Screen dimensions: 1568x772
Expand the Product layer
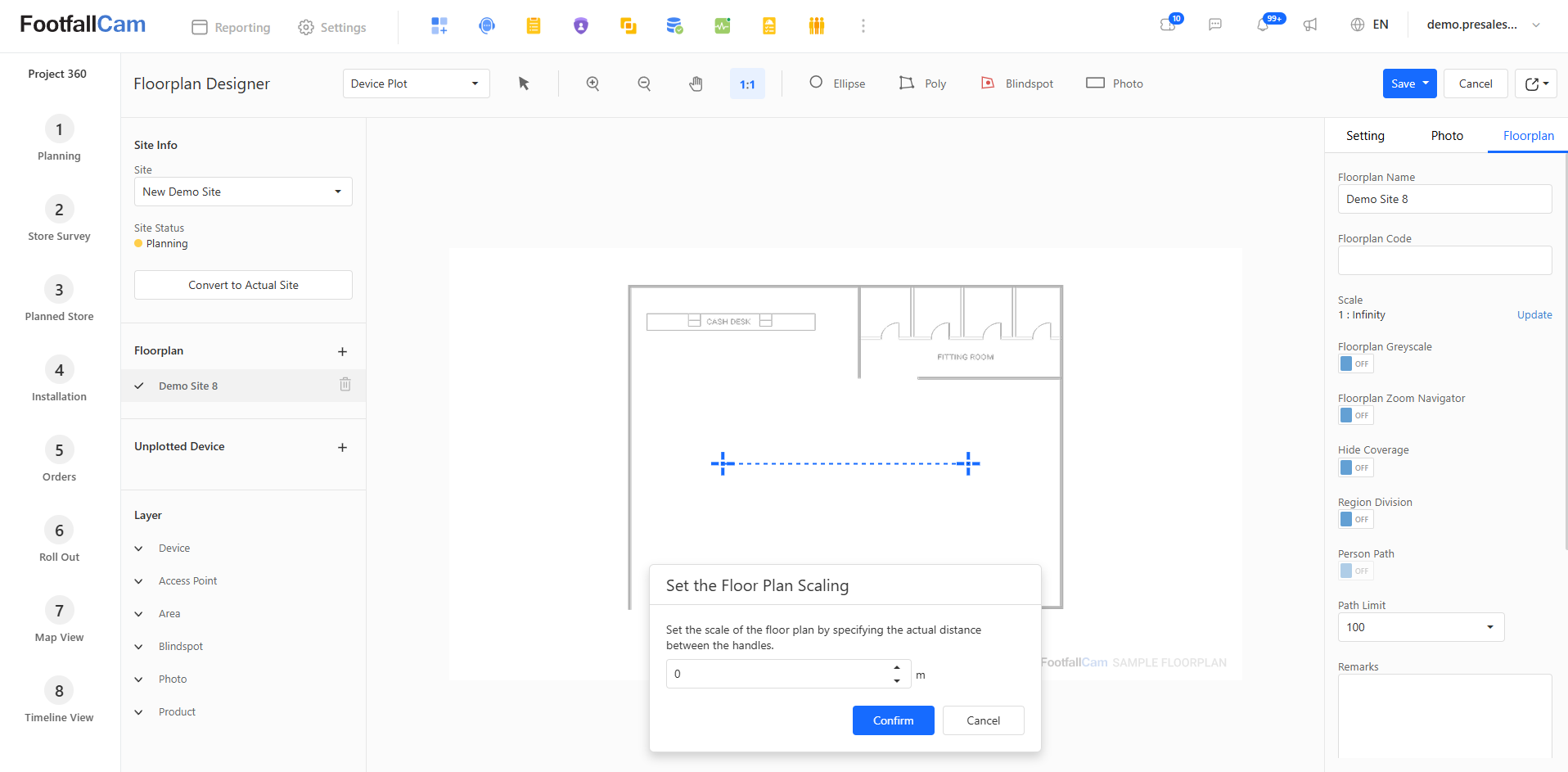click(x=139, y=712)
